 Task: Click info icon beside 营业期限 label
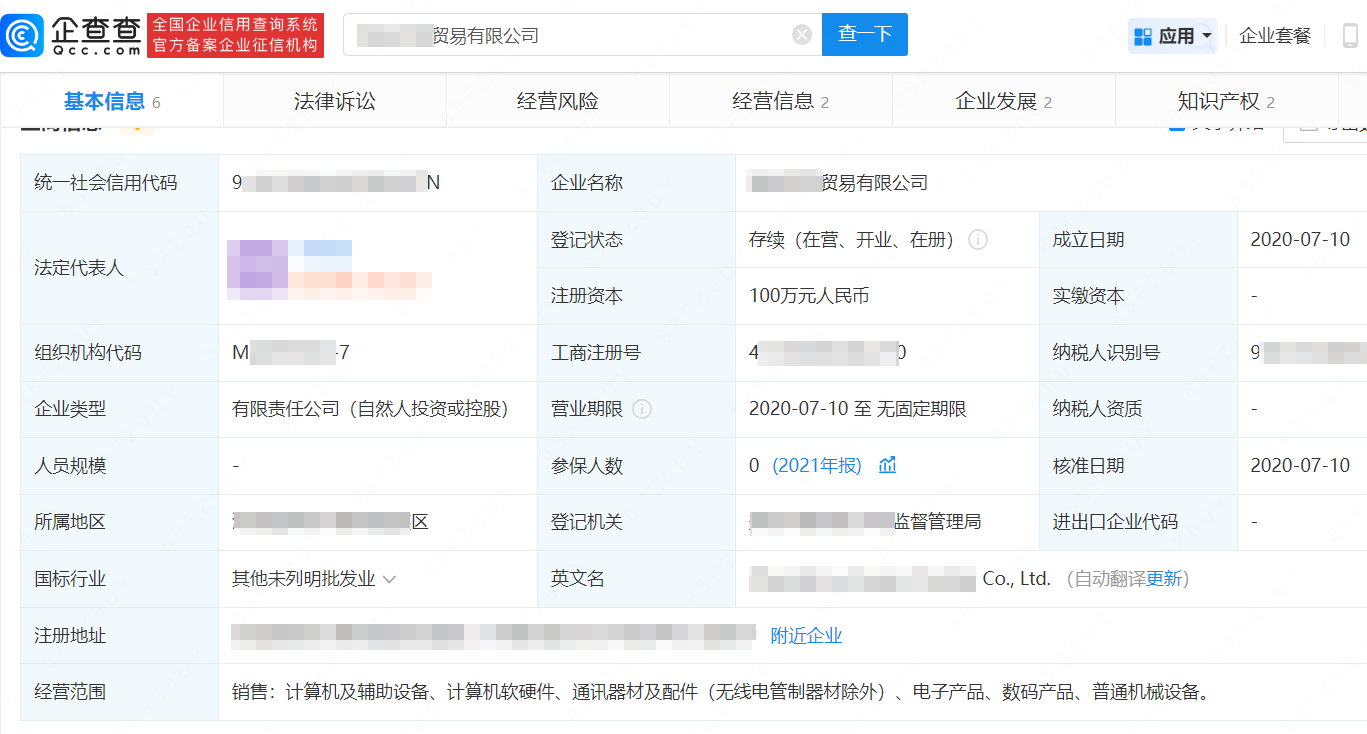[642, 409]
